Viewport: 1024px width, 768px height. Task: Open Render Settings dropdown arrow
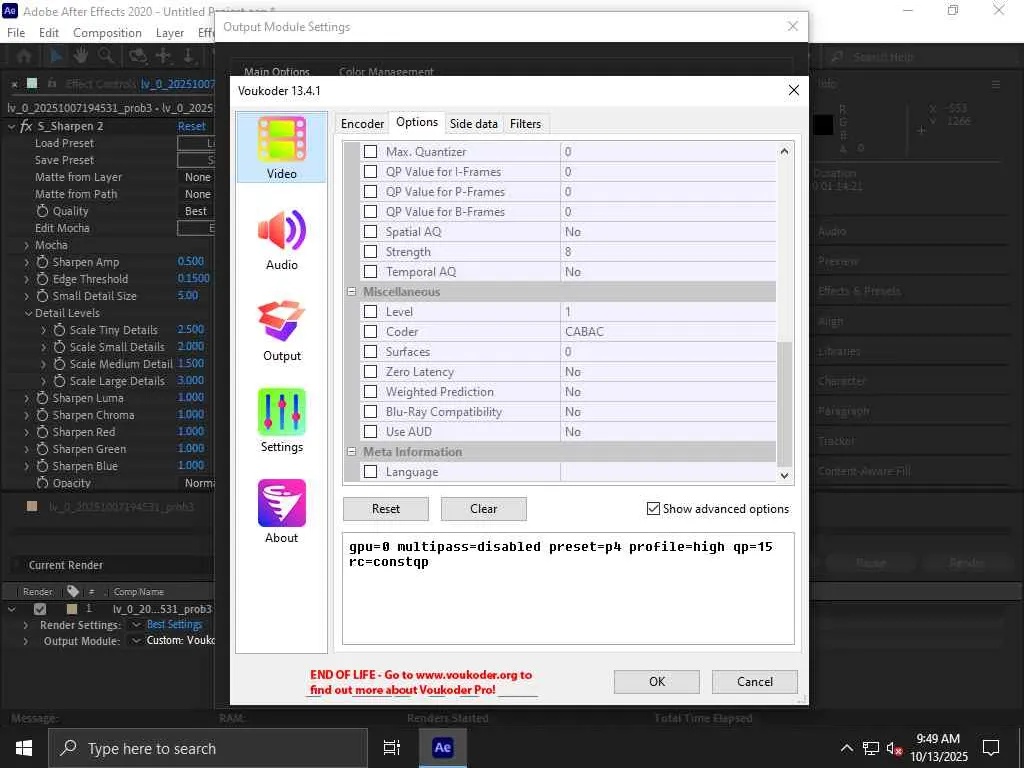click(x=136, y=625)
